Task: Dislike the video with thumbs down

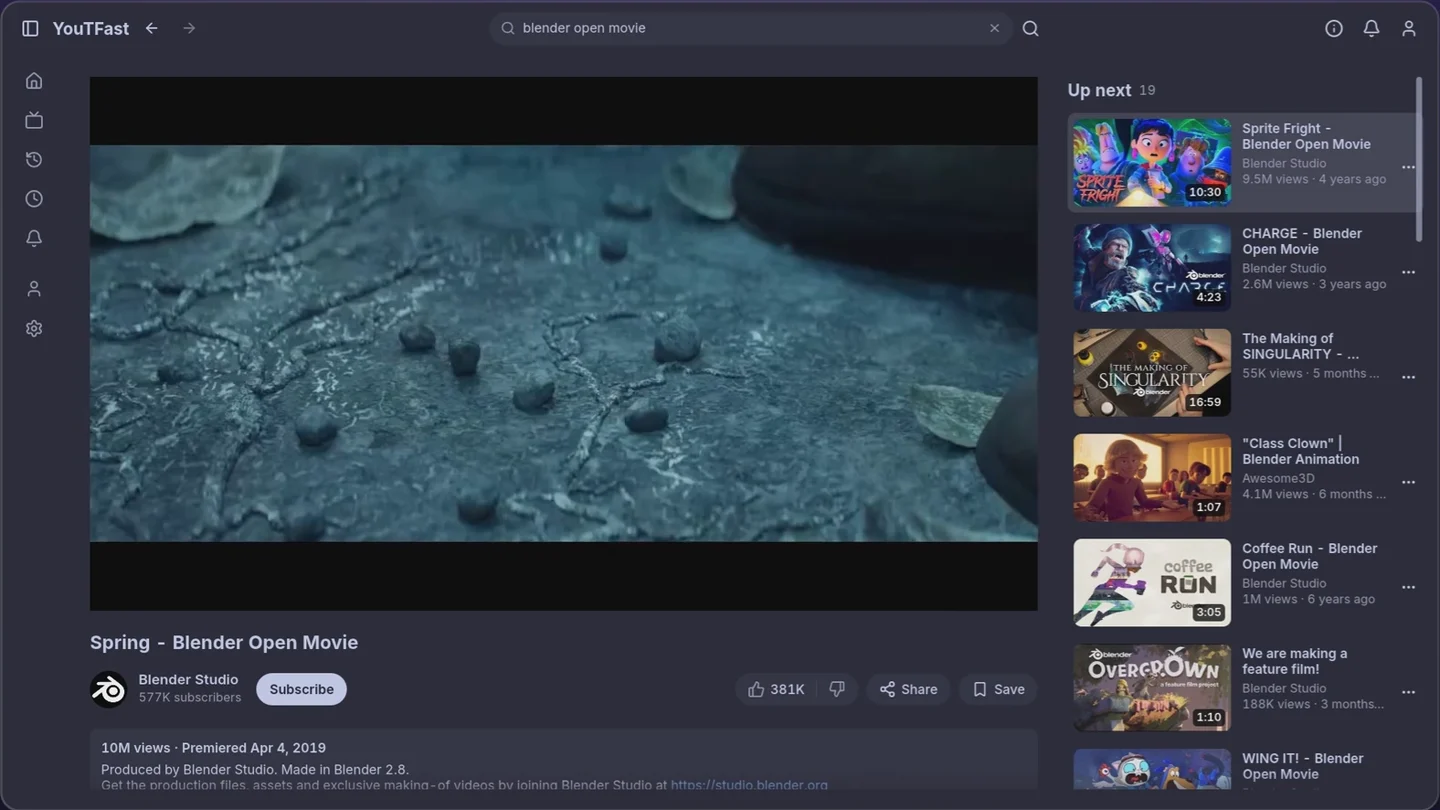Action: pos(837,689)
